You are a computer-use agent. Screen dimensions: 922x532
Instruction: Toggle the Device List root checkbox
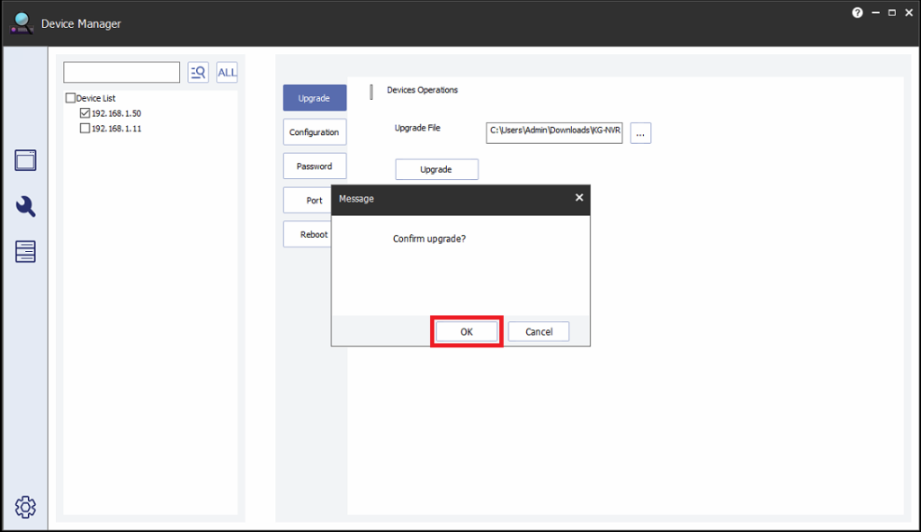(x=71, y=98)
